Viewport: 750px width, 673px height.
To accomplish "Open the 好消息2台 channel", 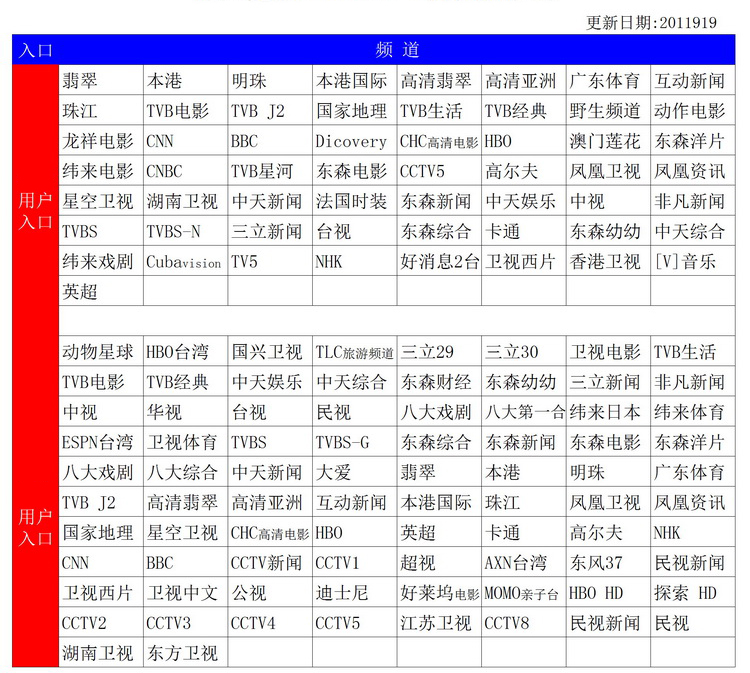I will tap(436, 262).
